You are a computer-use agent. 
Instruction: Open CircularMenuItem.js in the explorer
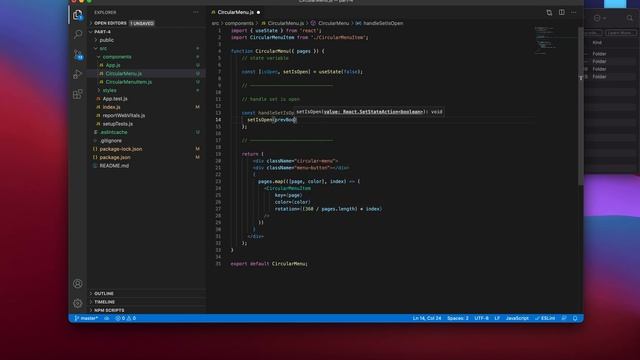(x=129, y=82)
